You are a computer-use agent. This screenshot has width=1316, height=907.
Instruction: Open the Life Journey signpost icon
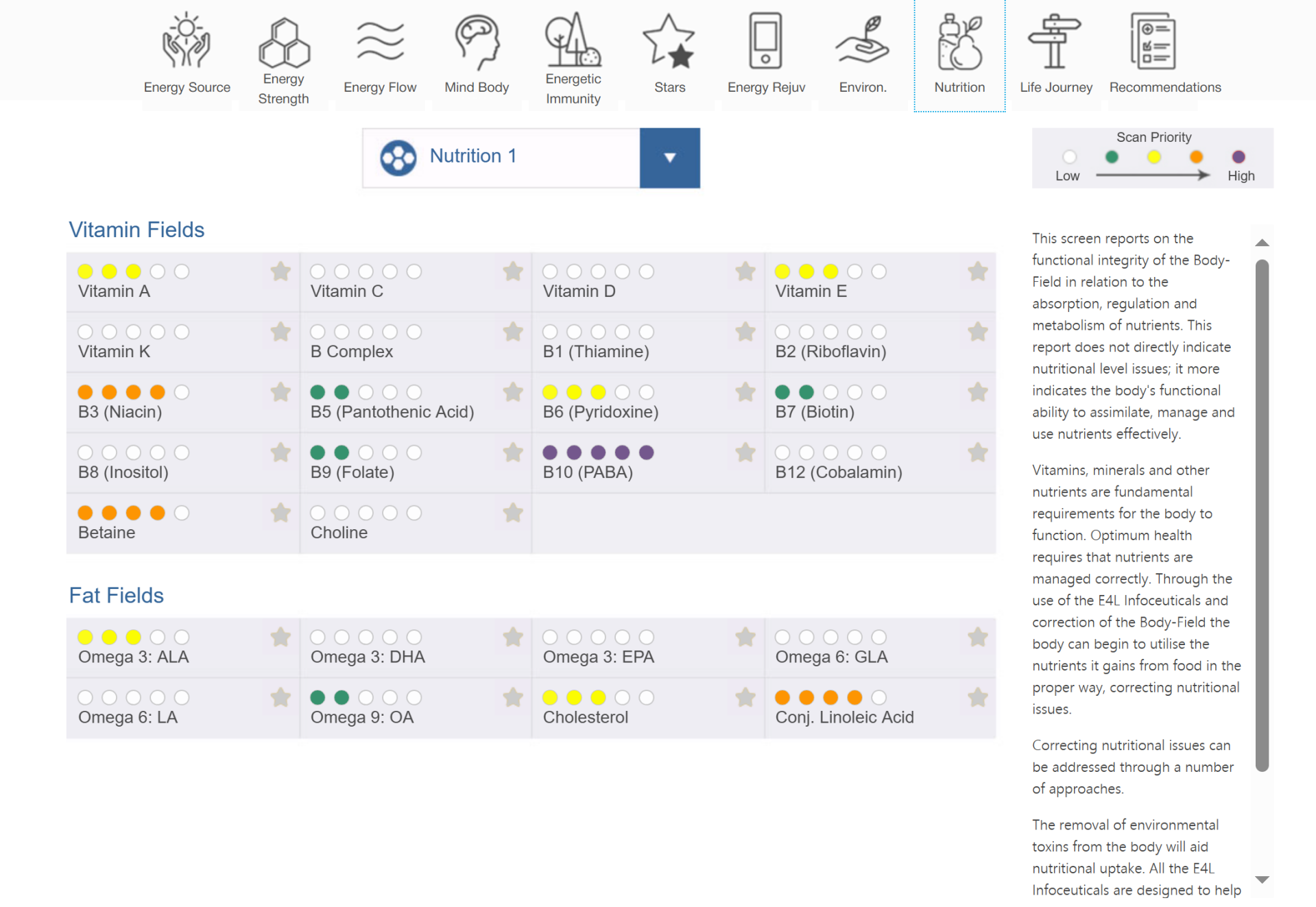1055,41
